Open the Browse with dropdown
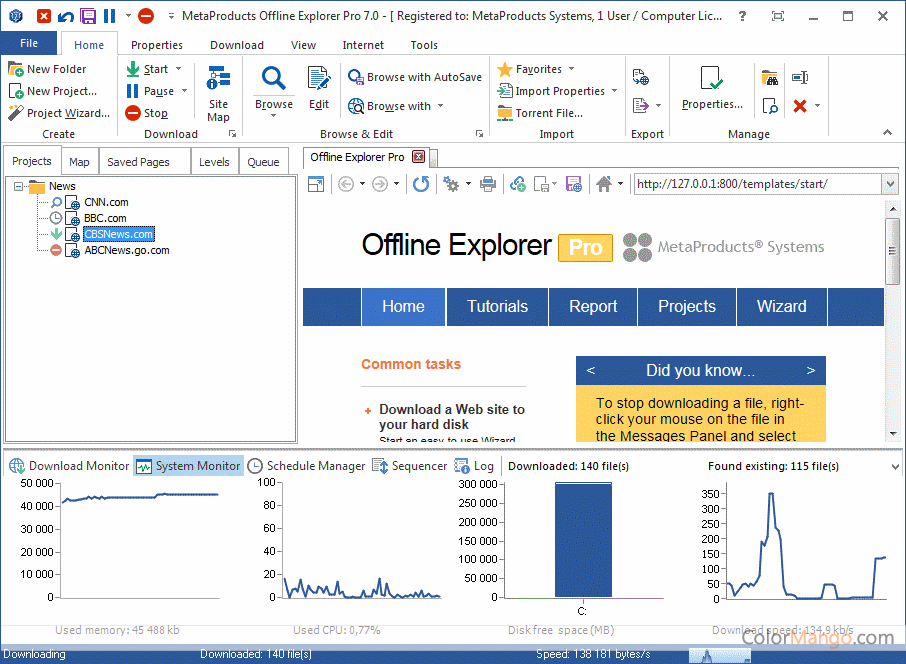 [x=440, y=106]
